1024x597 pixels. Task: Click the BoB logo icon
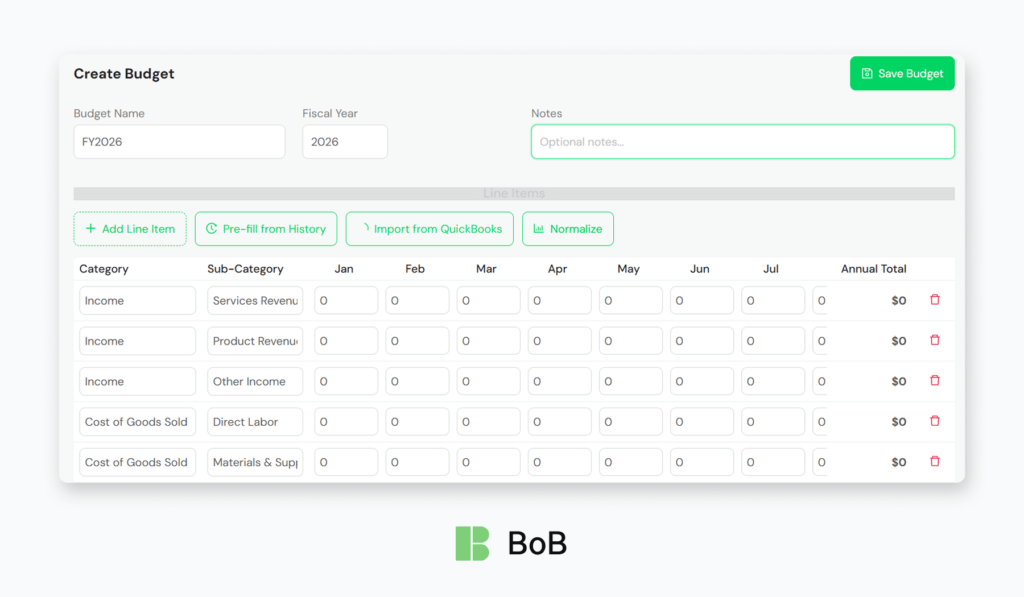point(472,543)
